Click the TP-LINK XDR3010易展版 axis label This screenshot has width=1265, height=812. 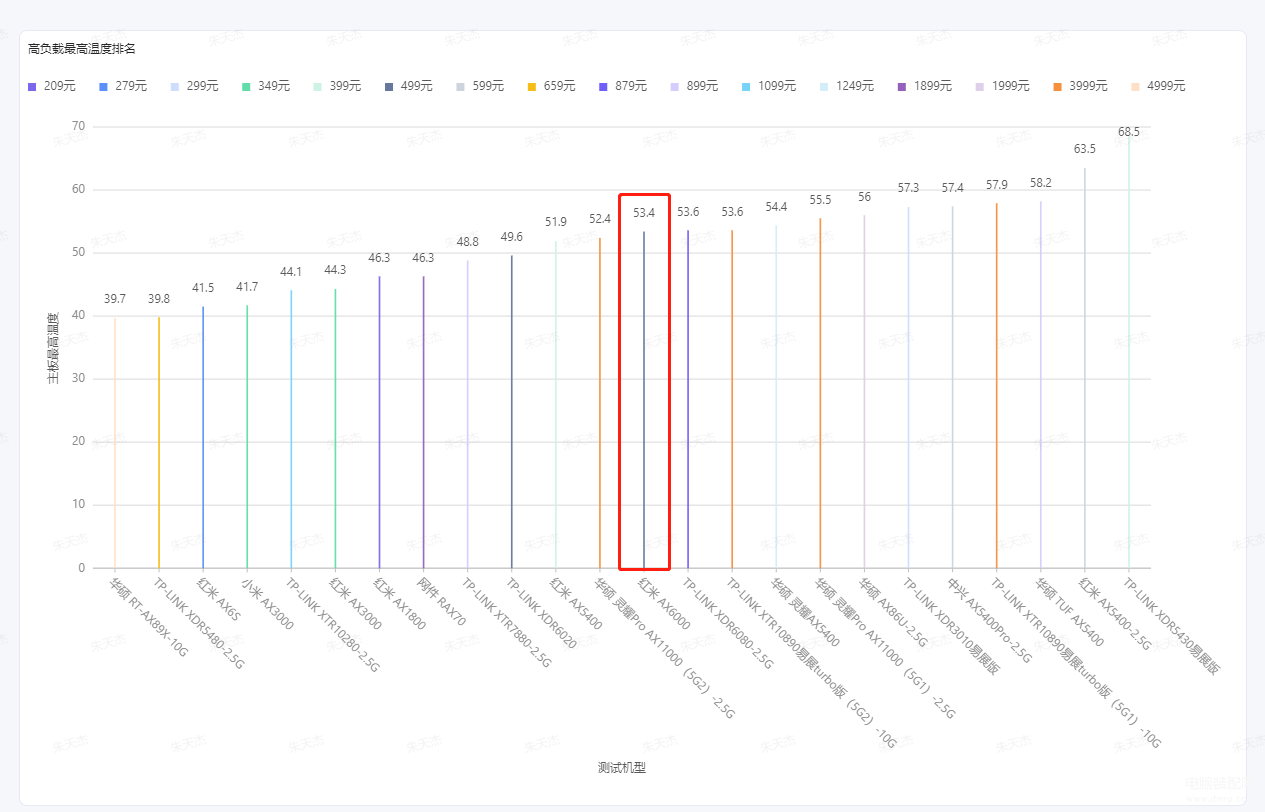[950, 625]
